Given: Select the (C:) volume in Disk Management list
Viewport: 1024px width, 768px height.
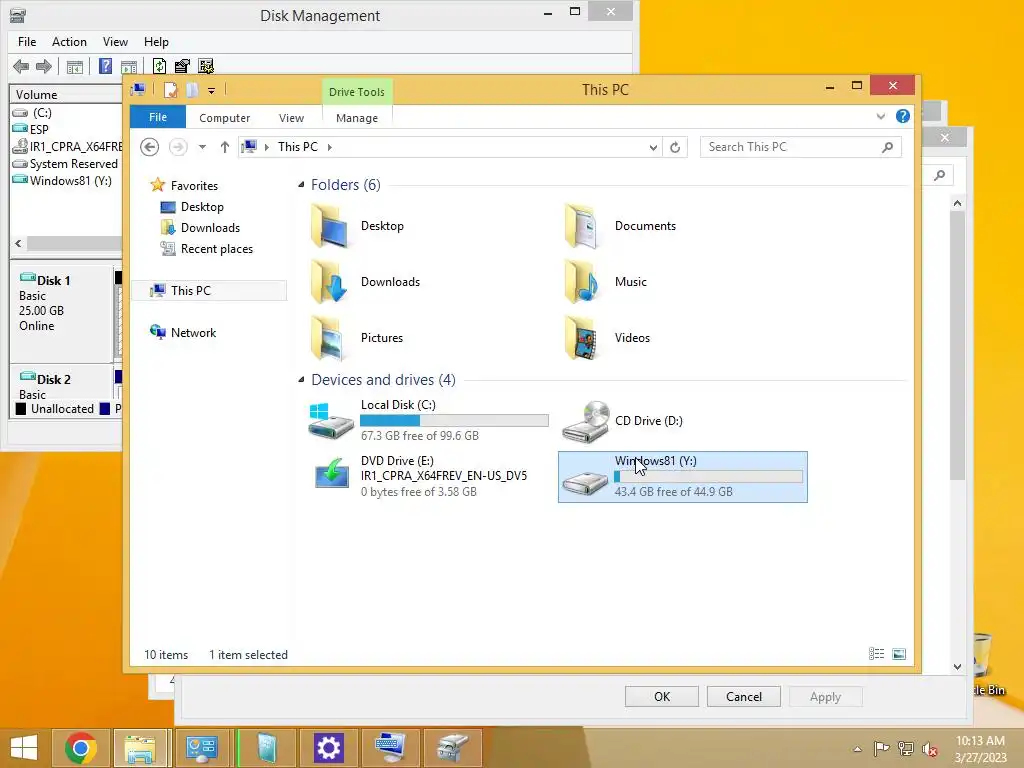Looking at the screenshot, I should [x=42, y=113].
